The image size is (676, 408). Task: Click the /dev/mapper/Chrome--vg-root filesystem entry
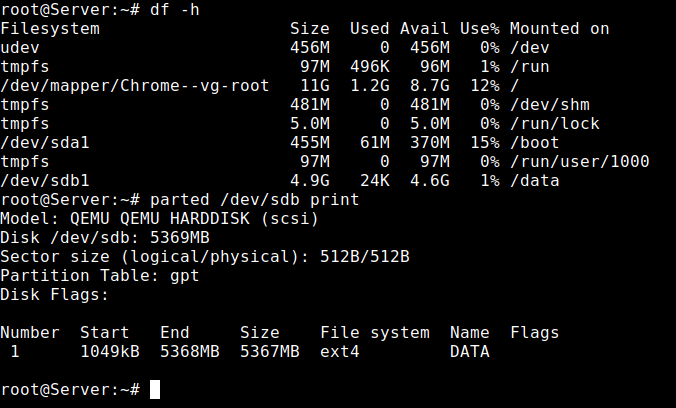pos(135,86)
